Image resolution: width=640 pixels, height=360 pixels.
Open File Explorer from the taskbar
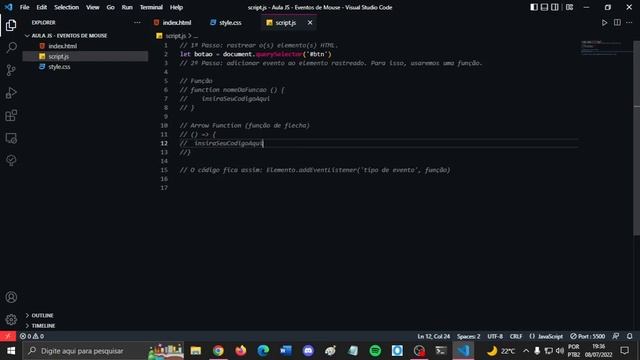(196, 351)
